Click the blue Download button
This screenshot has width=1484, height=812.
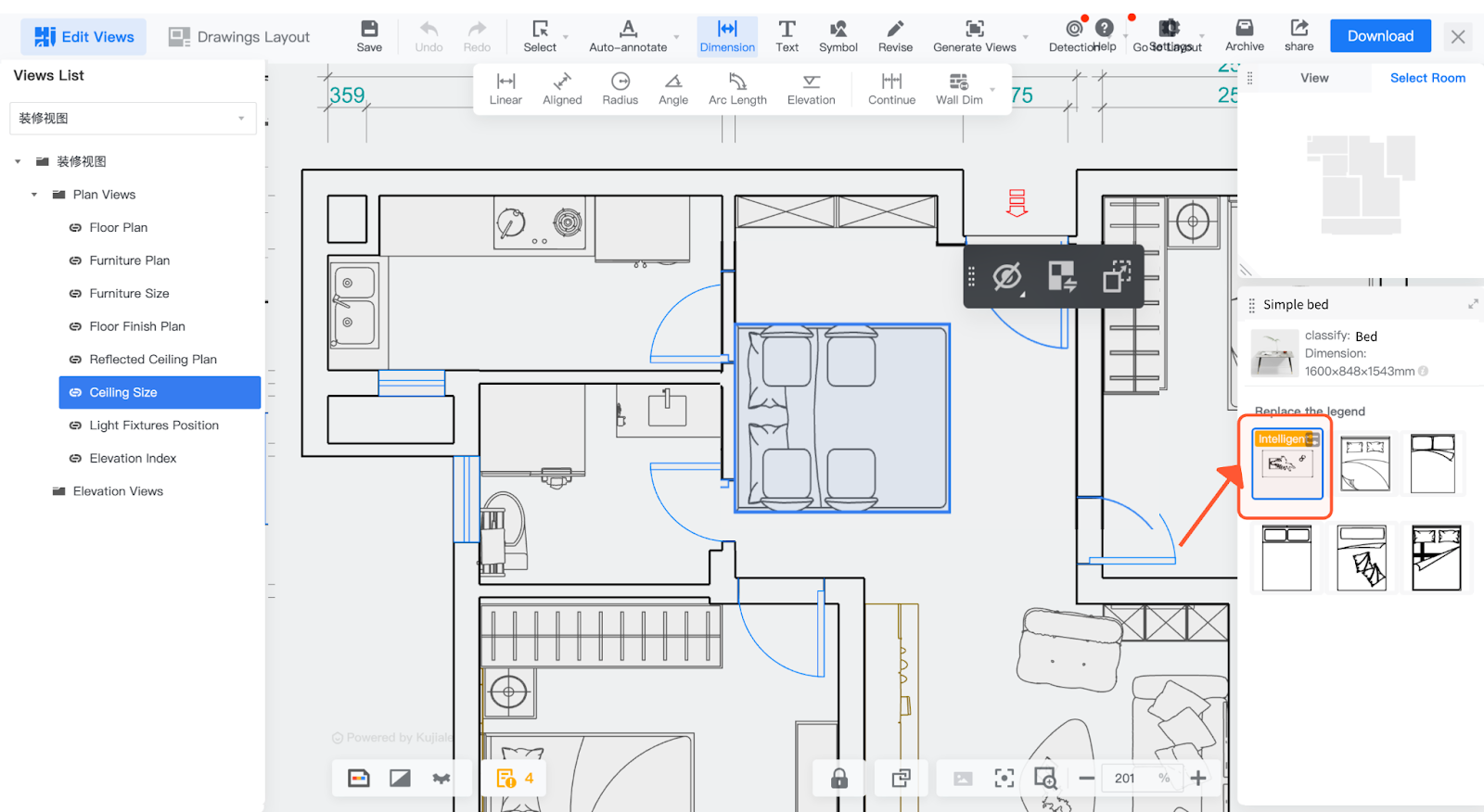pyautogui.click(x=1380, y=36)
